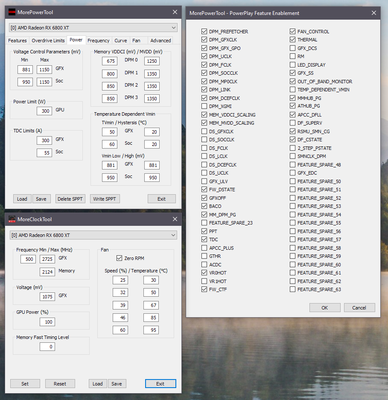This screenshot has width=388, height=400.
Task: Click Load in MorePowerTool
Action: (22, 199)
